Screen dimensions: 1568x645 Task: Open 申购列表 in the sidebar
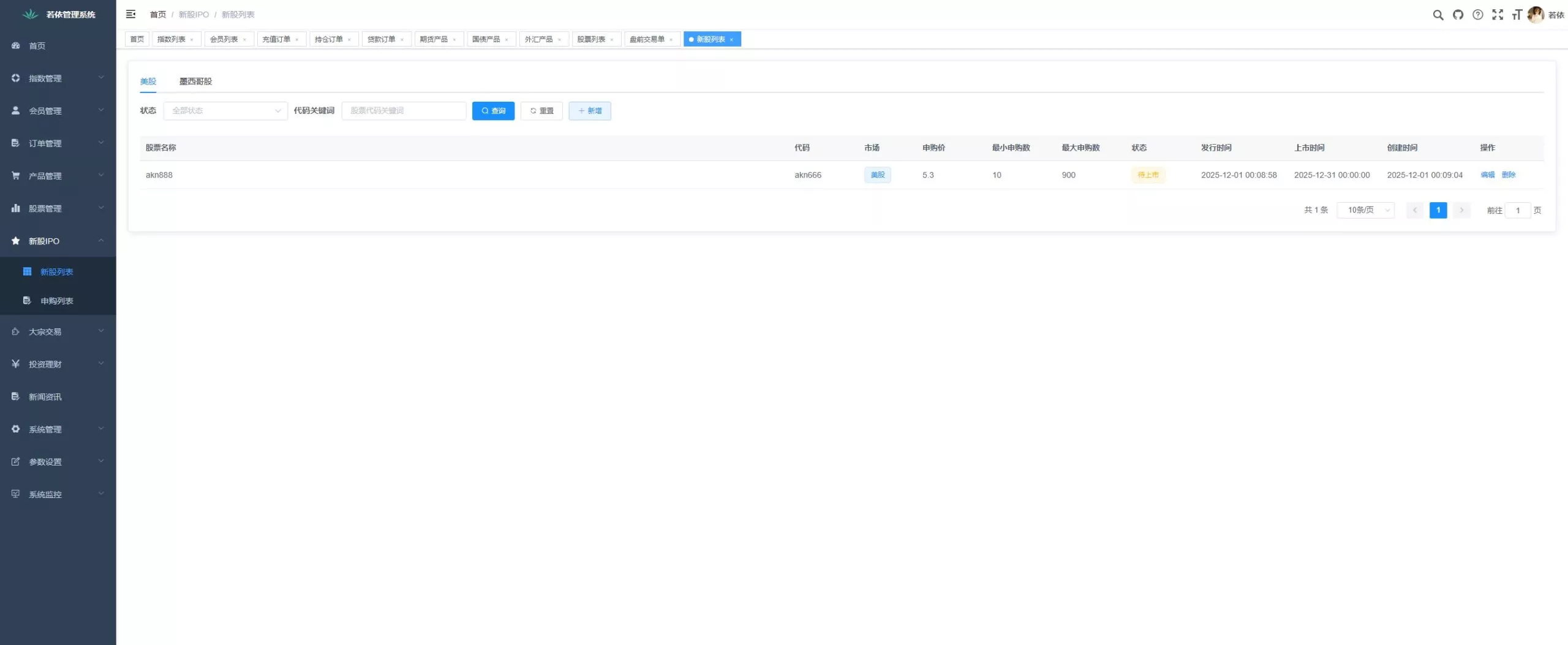[x=56, y=301]
